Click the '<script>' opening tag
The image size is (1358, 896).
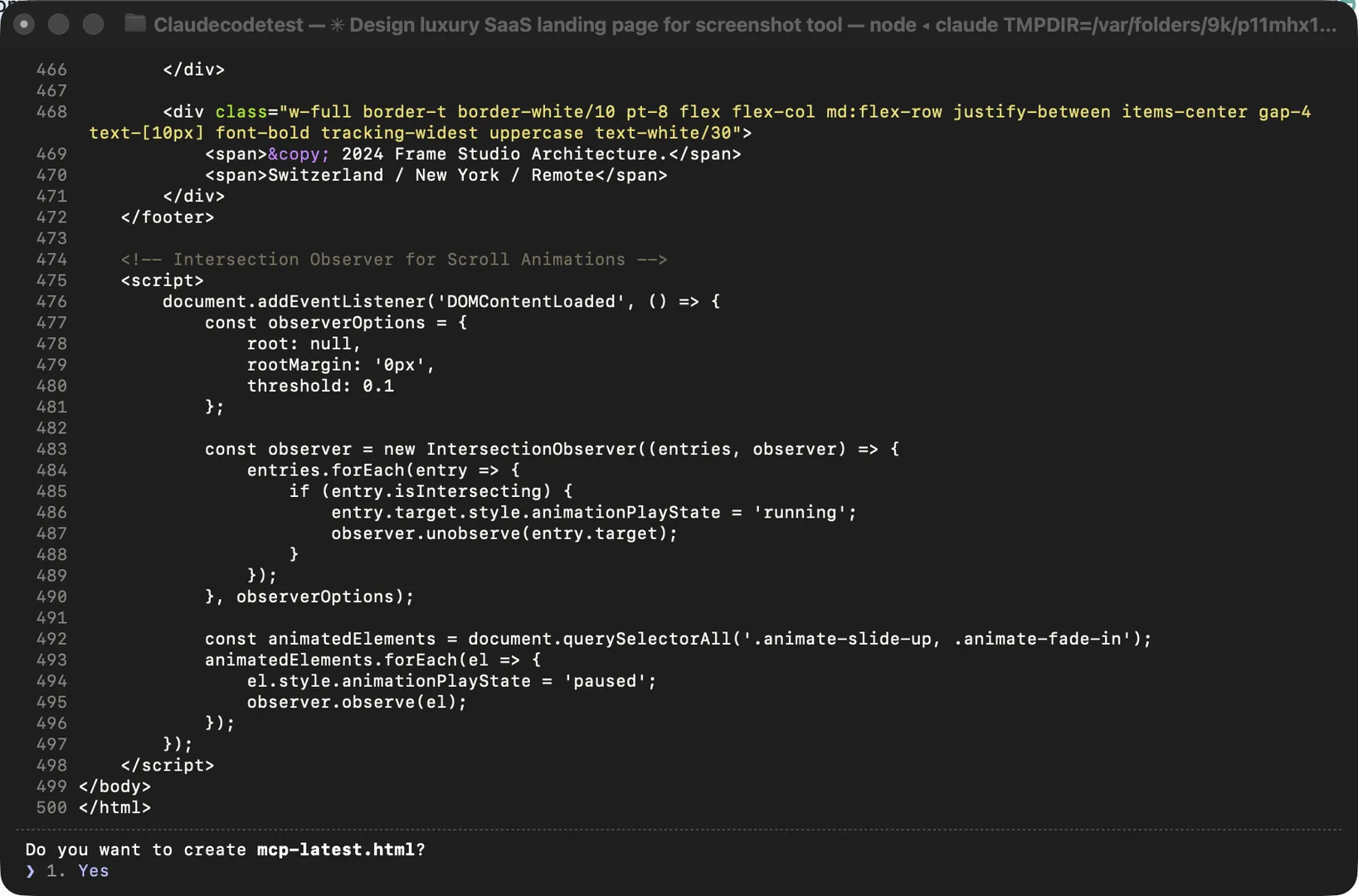[x=162, y=280]
